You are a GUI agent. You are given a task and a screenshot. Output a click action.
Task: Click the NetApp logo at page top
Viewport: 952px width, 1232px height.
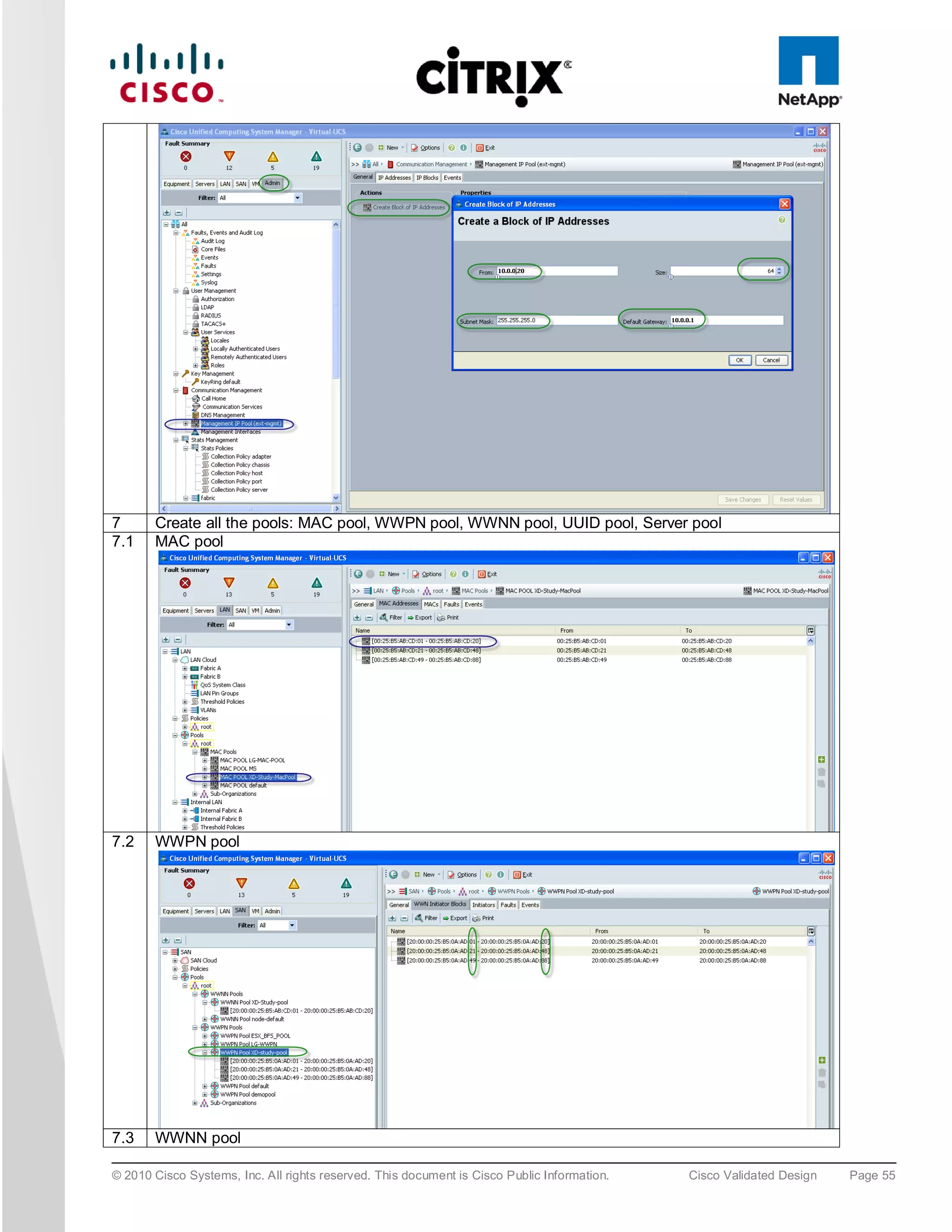pos(809,72)
